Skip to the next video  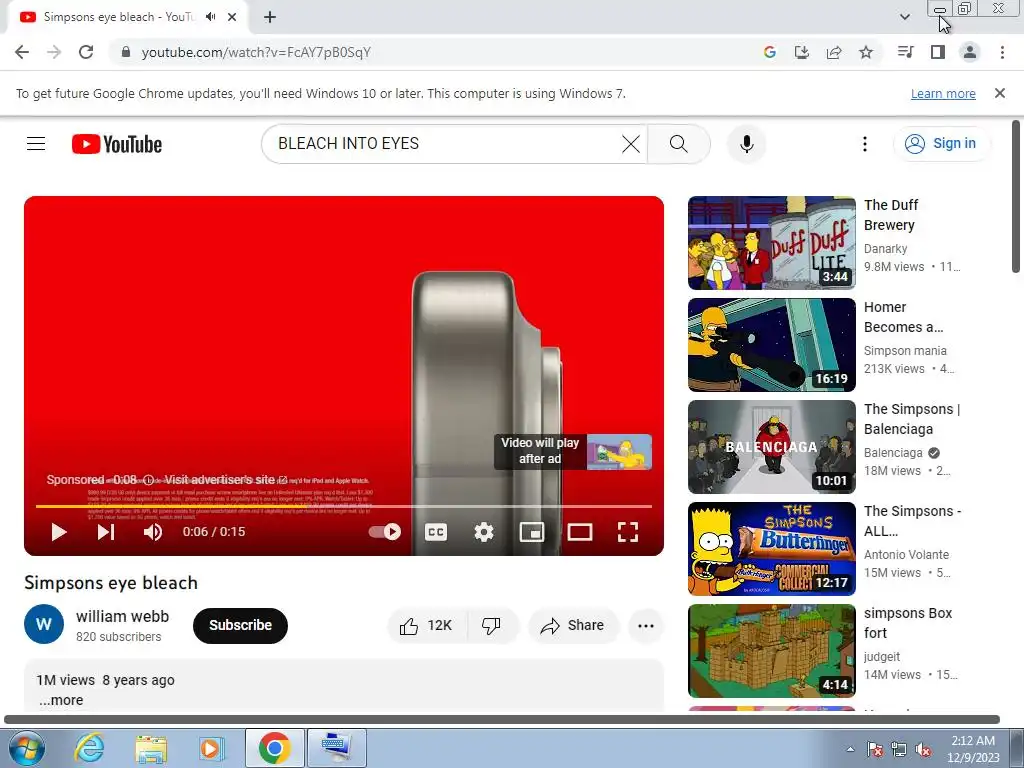pyautogui.click(x=106, y=532)
